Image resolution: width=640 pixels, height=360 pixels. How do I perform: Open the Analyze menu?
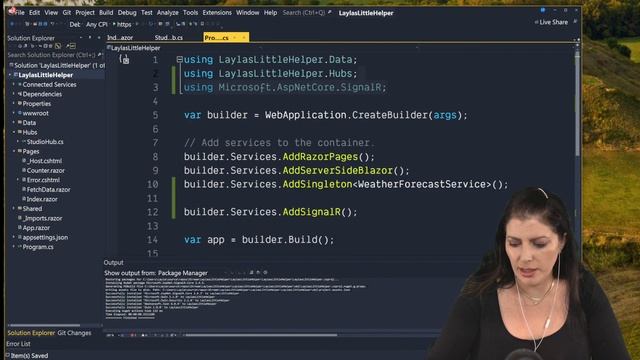click(x=168, y=13)
